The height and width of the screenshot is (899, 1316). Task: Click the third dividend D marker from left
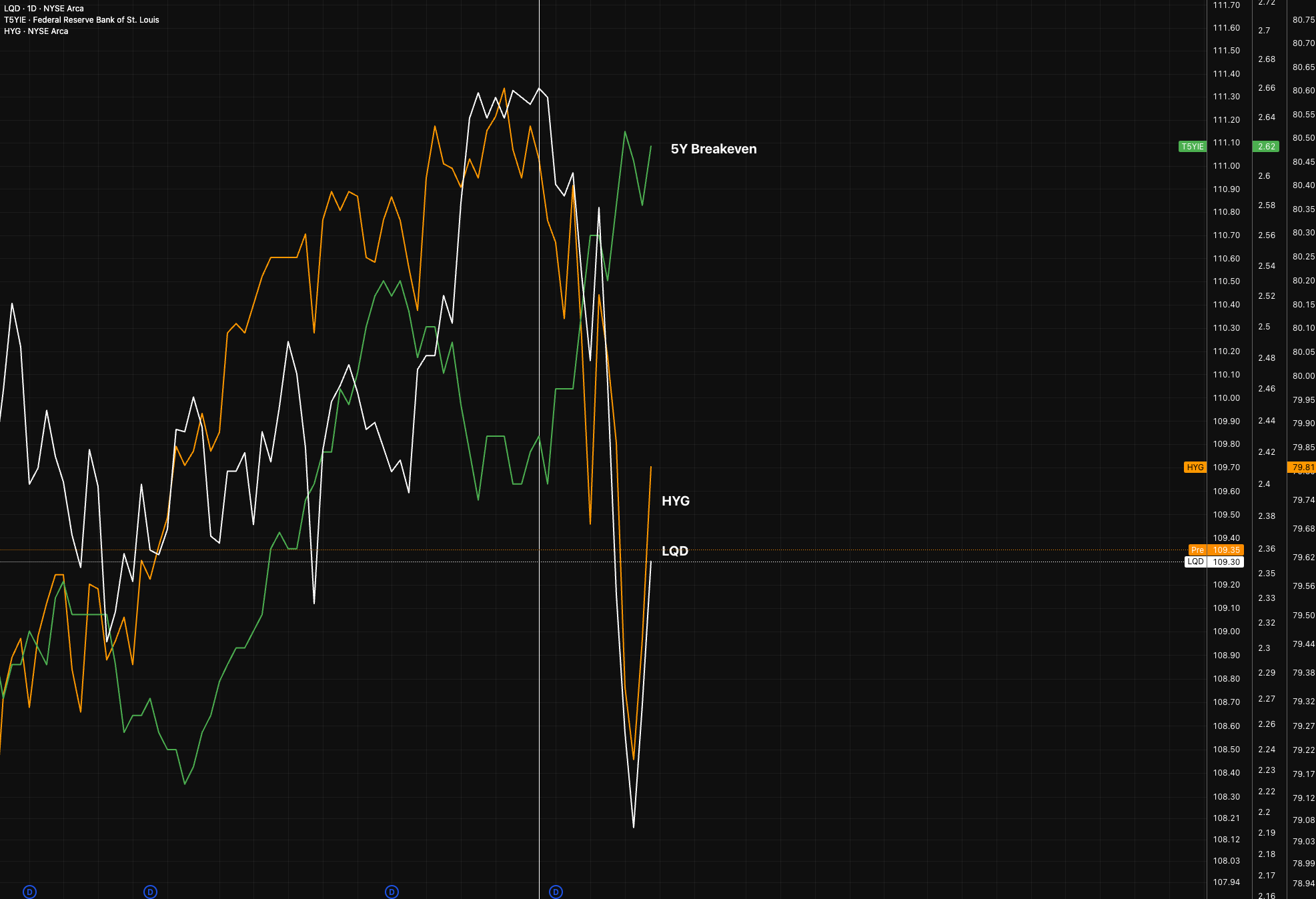click(x=392, y=892)
